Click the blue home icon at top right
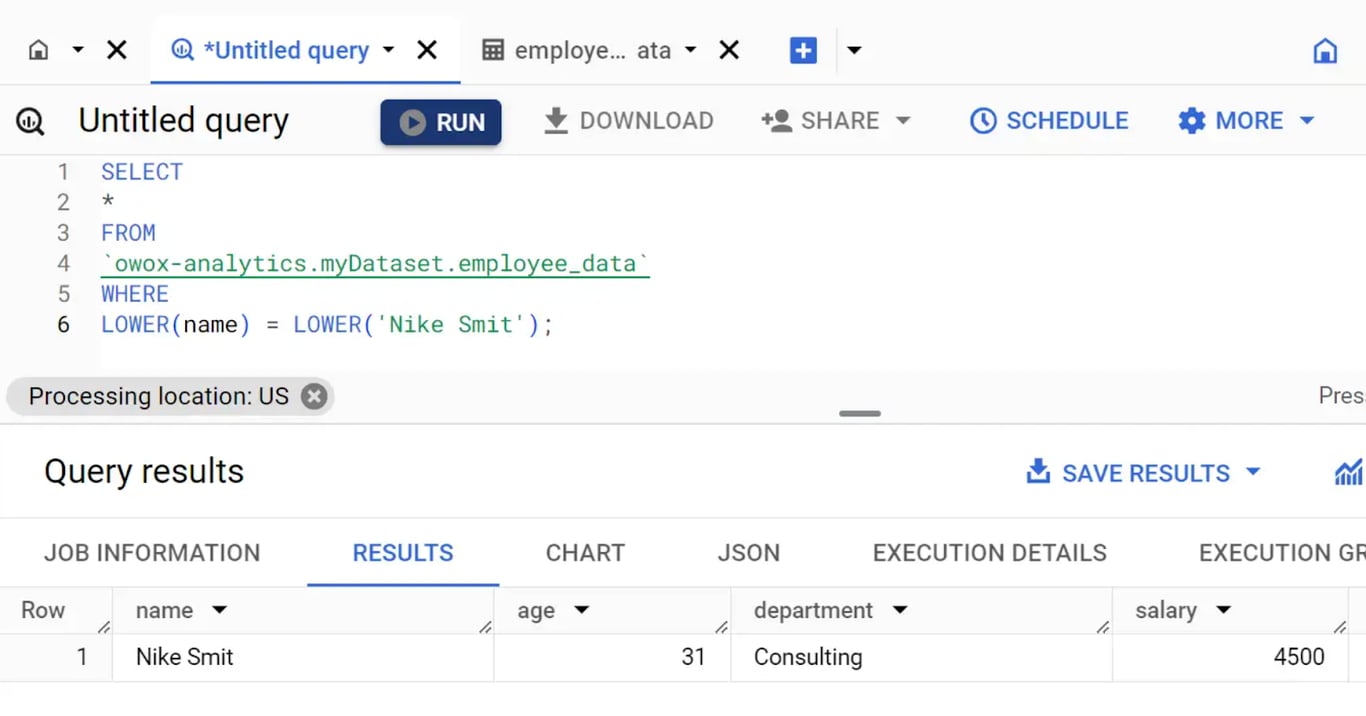Viewport: 1366px width, 716px height. 1325,50
